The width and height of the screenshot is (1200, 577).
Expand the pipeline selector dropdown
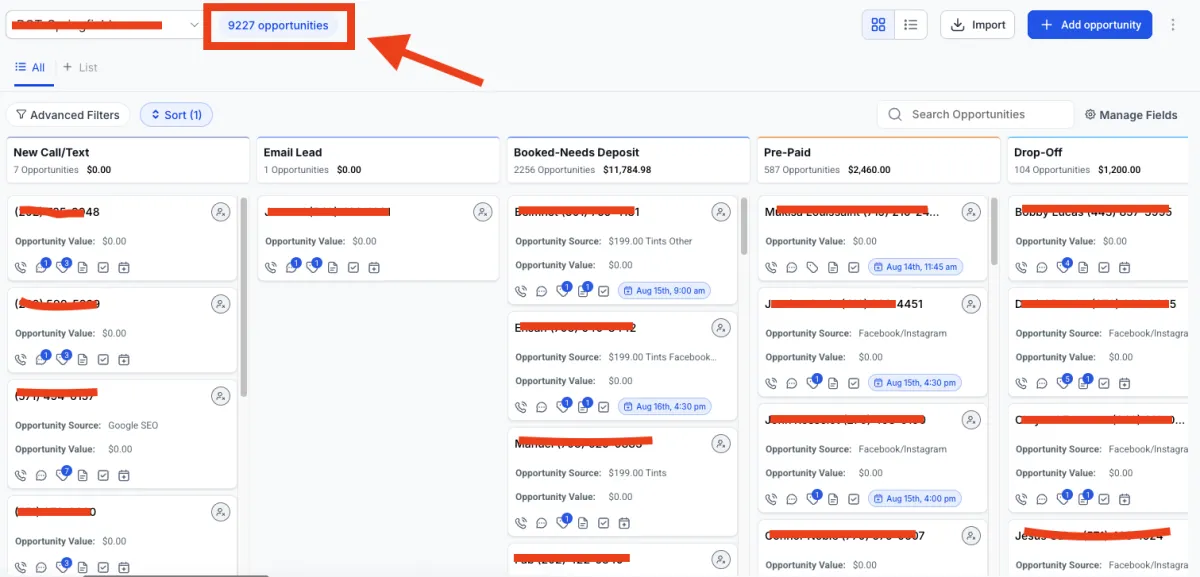(x=103, y=25)
